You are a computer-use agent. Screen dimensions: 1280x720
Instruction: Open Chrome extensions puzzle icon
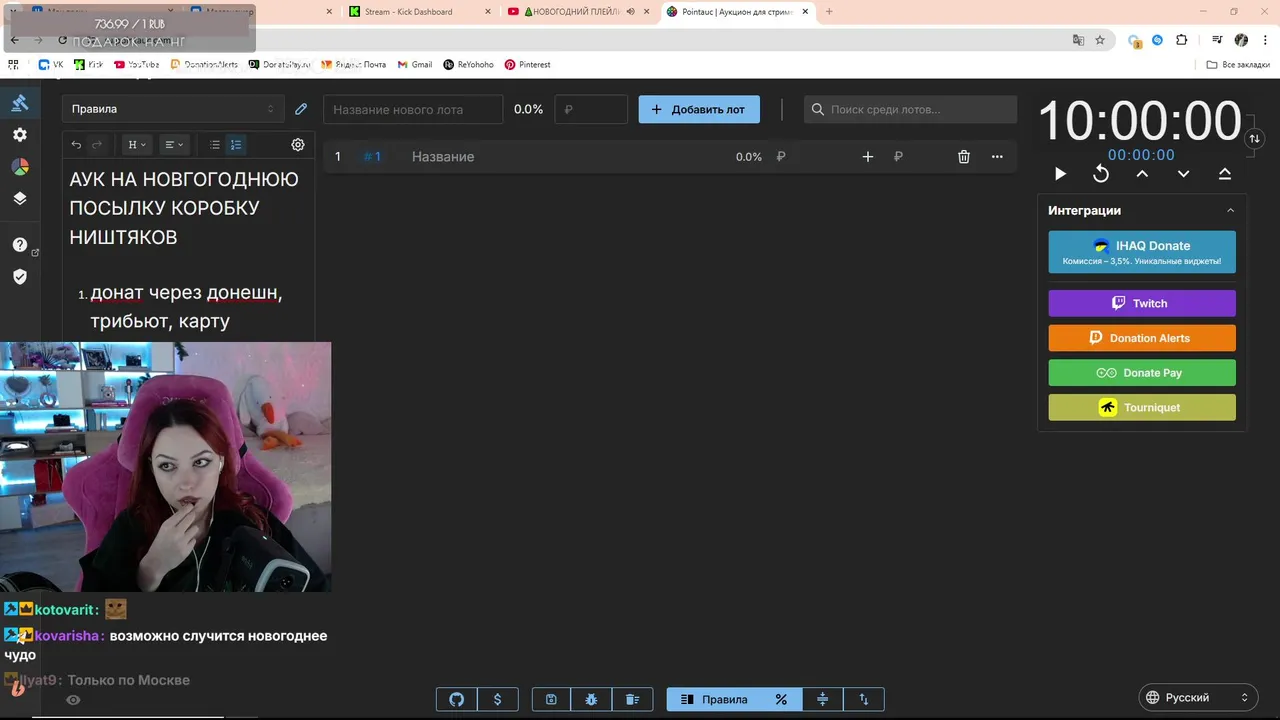pyautogui.click(x=1182, y=40)
